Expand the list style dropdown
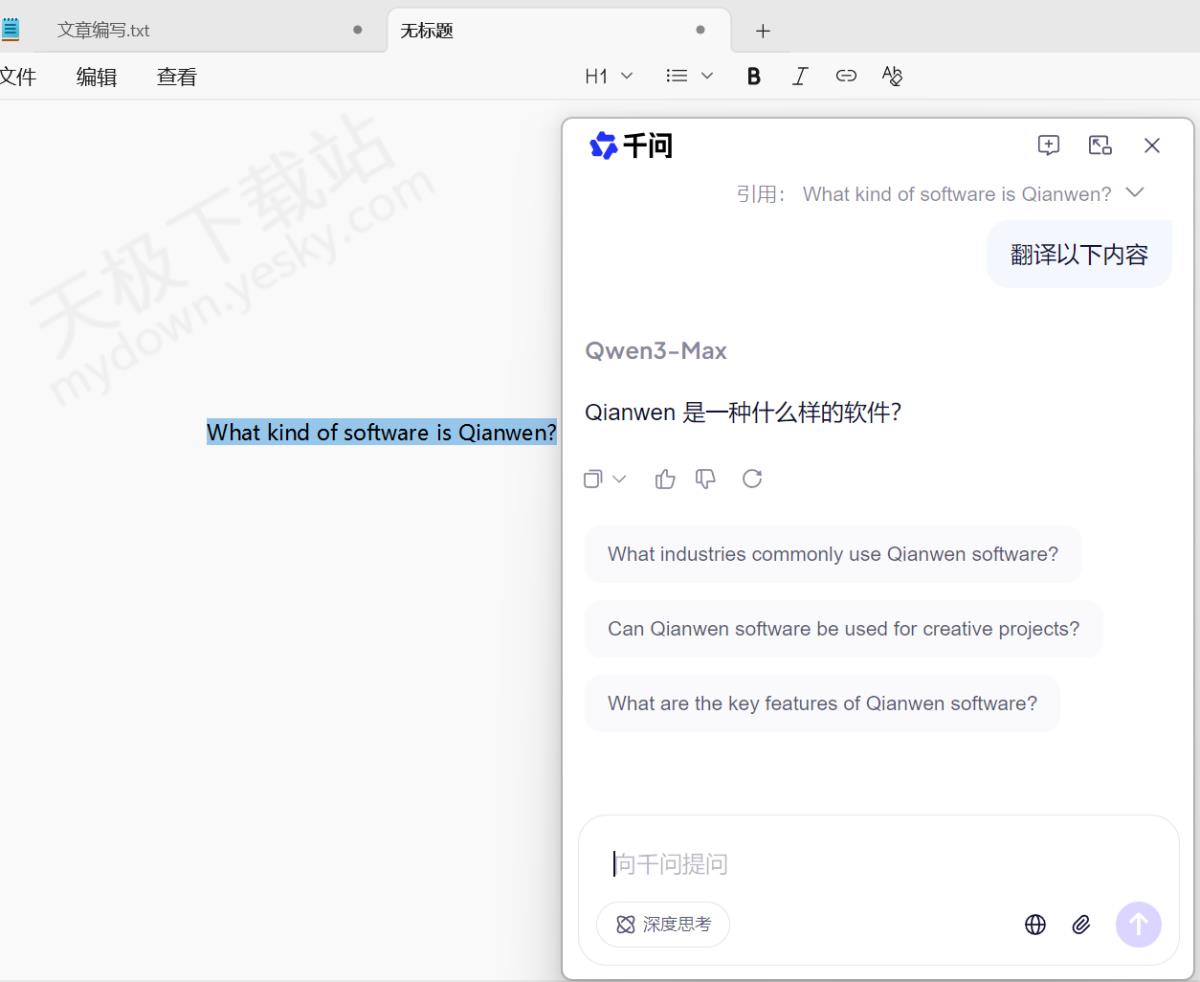 coord(689,76)
